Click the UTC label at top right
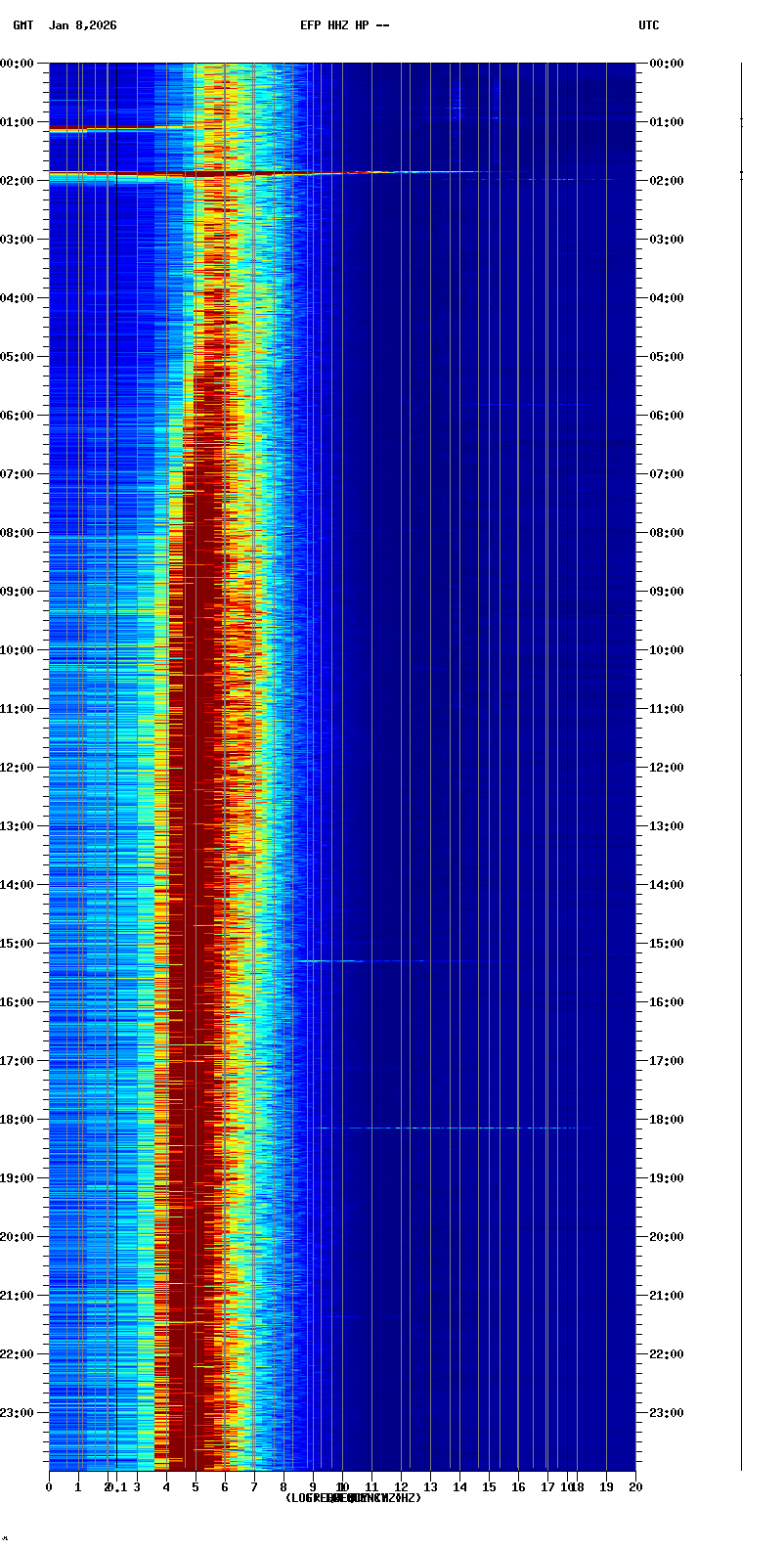Image resolution: width=784 pixels, height=1549 pixels. [649, 25]
